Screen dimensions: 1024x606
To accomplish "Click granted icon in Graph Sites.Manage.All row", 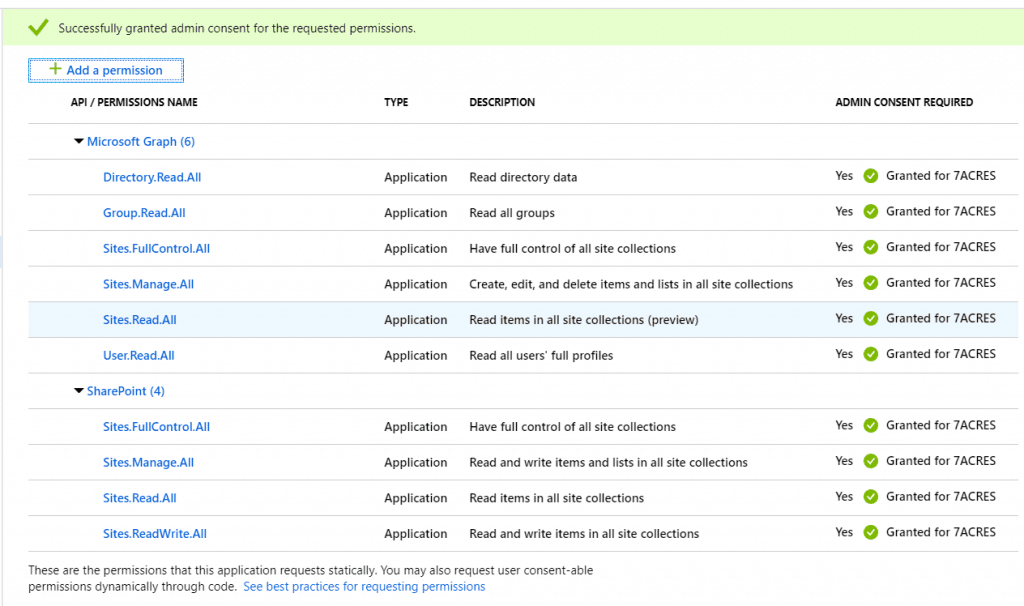I will pos(870,283).
